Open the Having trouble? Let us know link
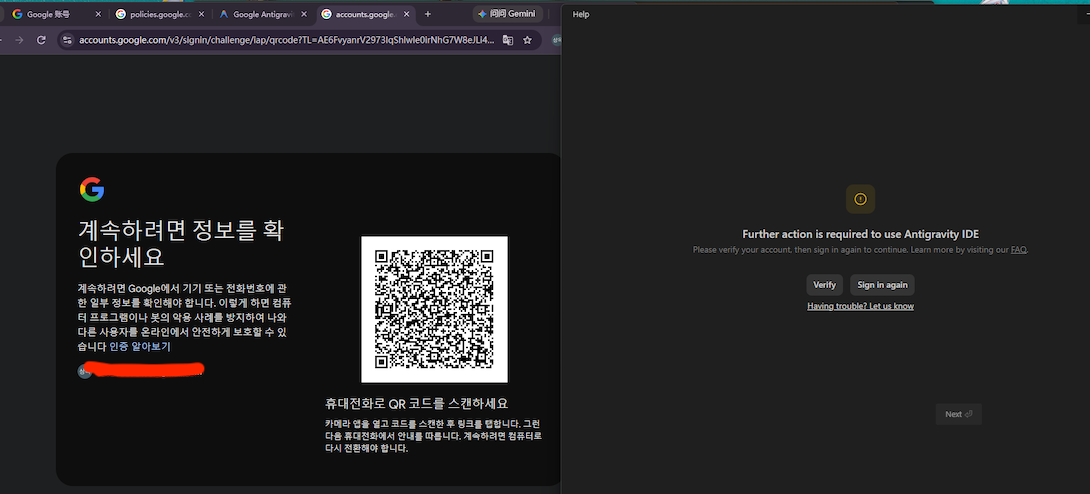The image size is (1090, 494). [x=860, y=306]
